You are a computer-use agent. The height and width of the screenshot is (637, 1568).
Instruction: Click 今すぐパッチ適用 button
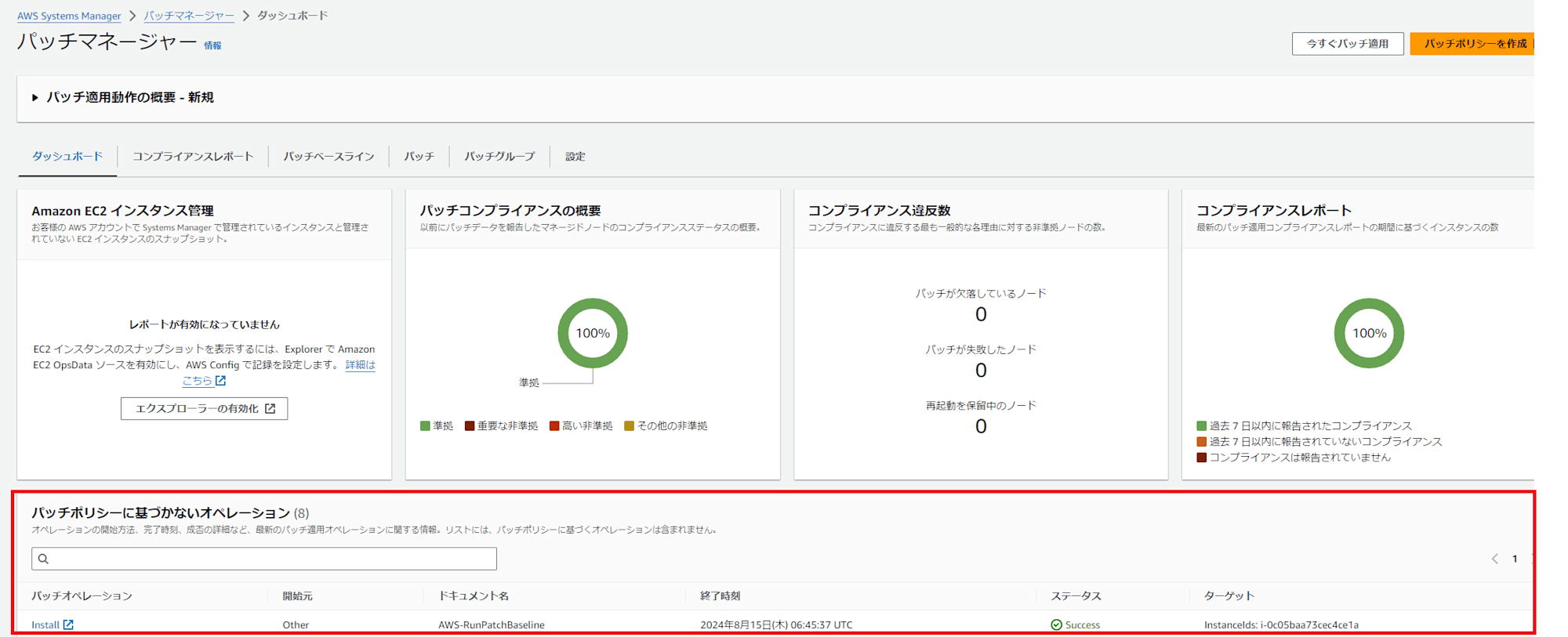pos(1347,44)
